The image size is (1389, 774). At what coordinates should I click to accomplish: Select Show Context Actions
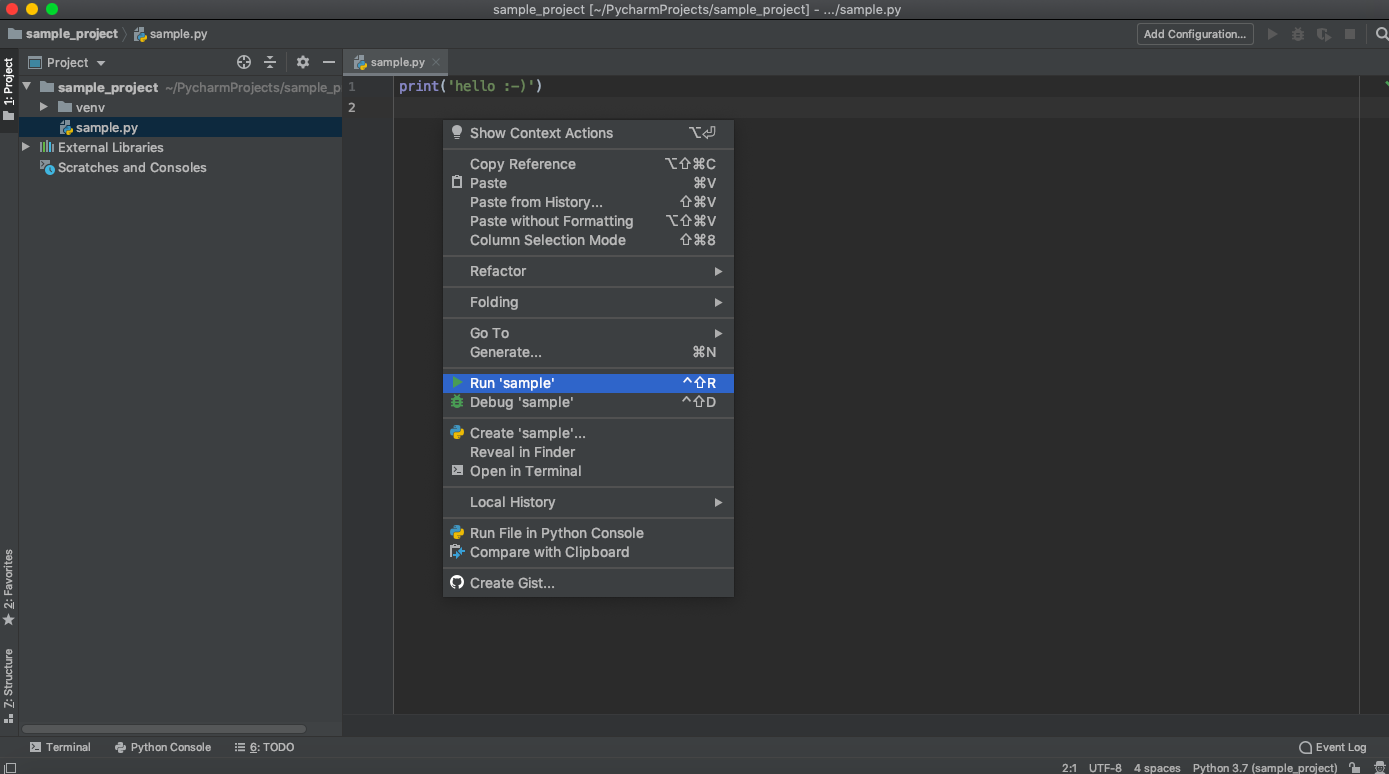tap(588, 132)
